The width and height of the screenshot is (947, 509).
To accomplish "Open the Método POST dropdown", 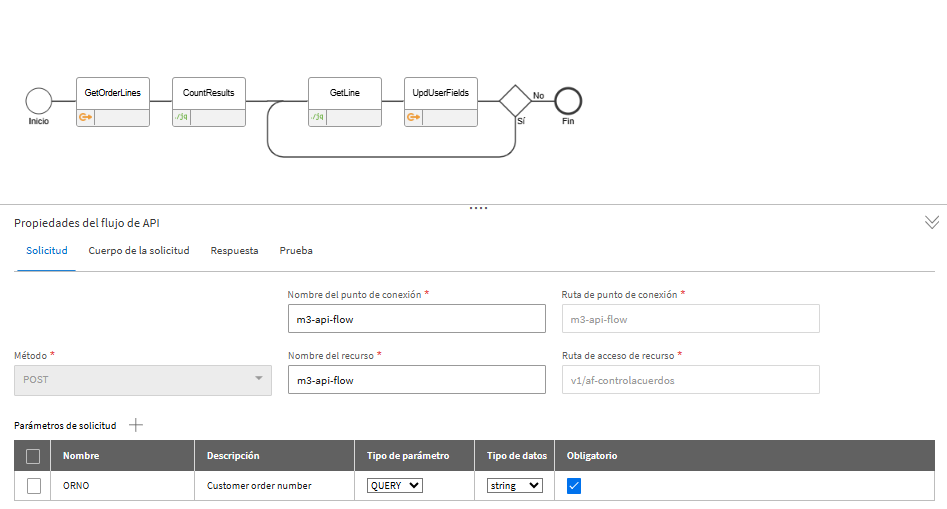I will (x=143, y=380).
